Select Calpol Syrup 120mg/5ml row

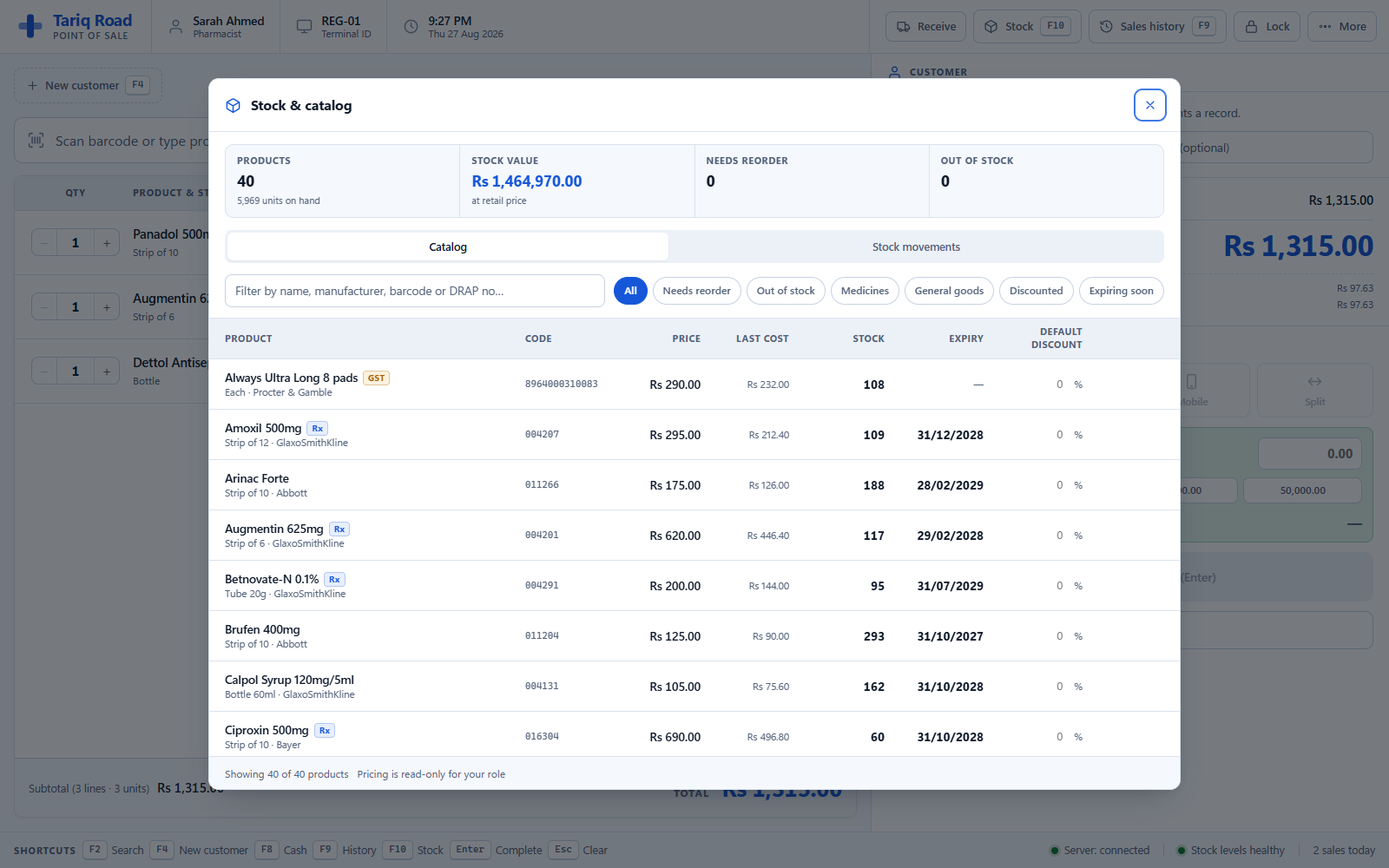pos(694,687)
